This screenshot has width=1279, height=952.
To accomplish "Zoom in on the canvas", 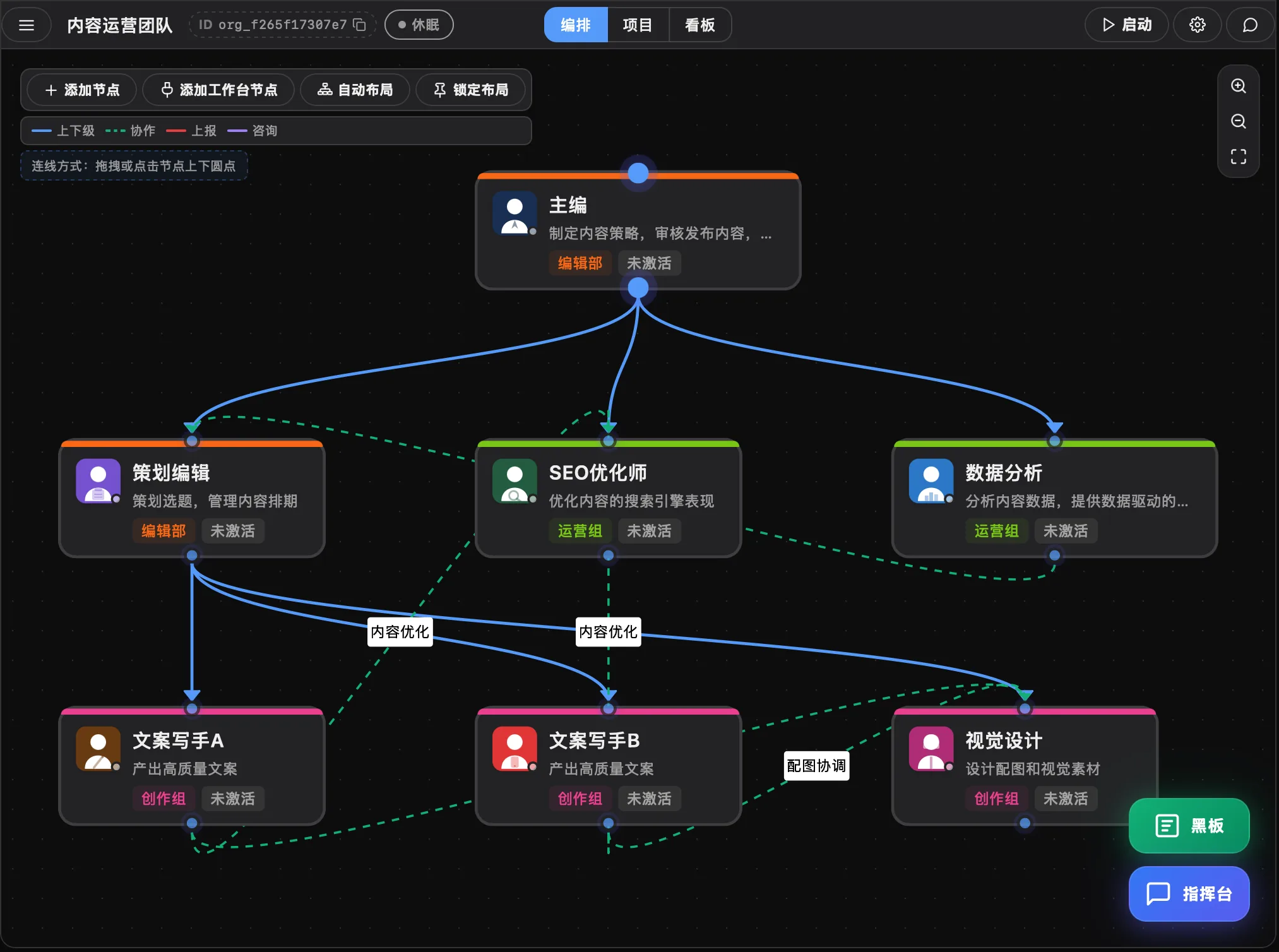I will pyautogui.click(x=1238, y=86).
